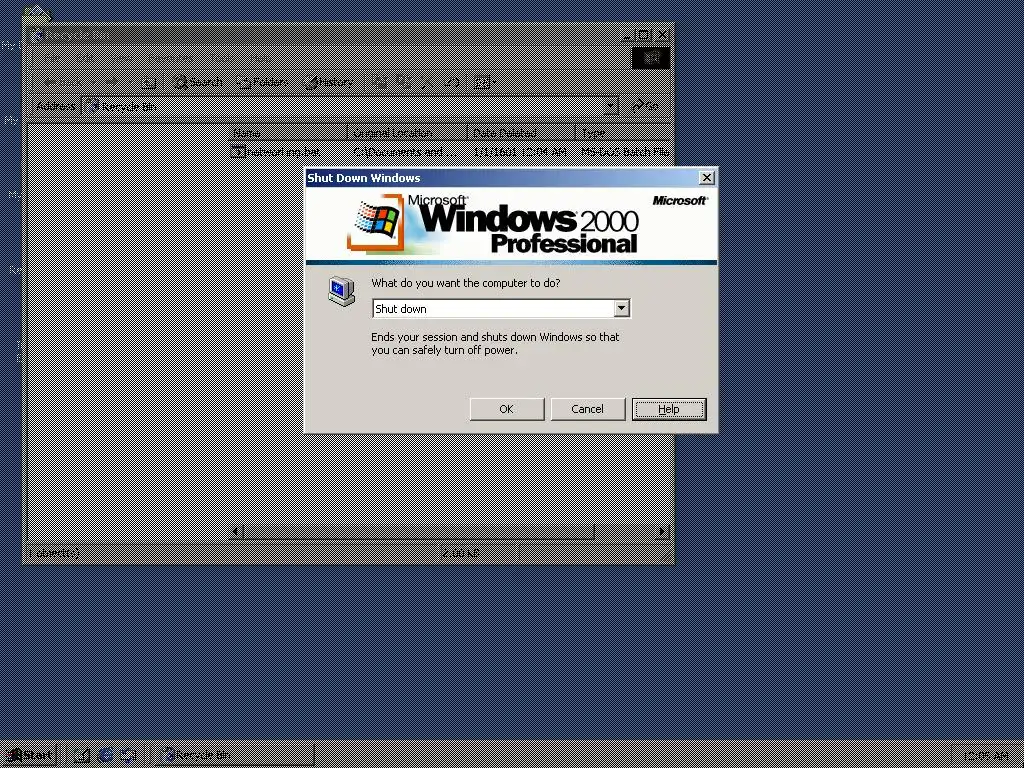
Task: Click the Recycle Bin icon in the address field
Action: (x=91, y=106)
